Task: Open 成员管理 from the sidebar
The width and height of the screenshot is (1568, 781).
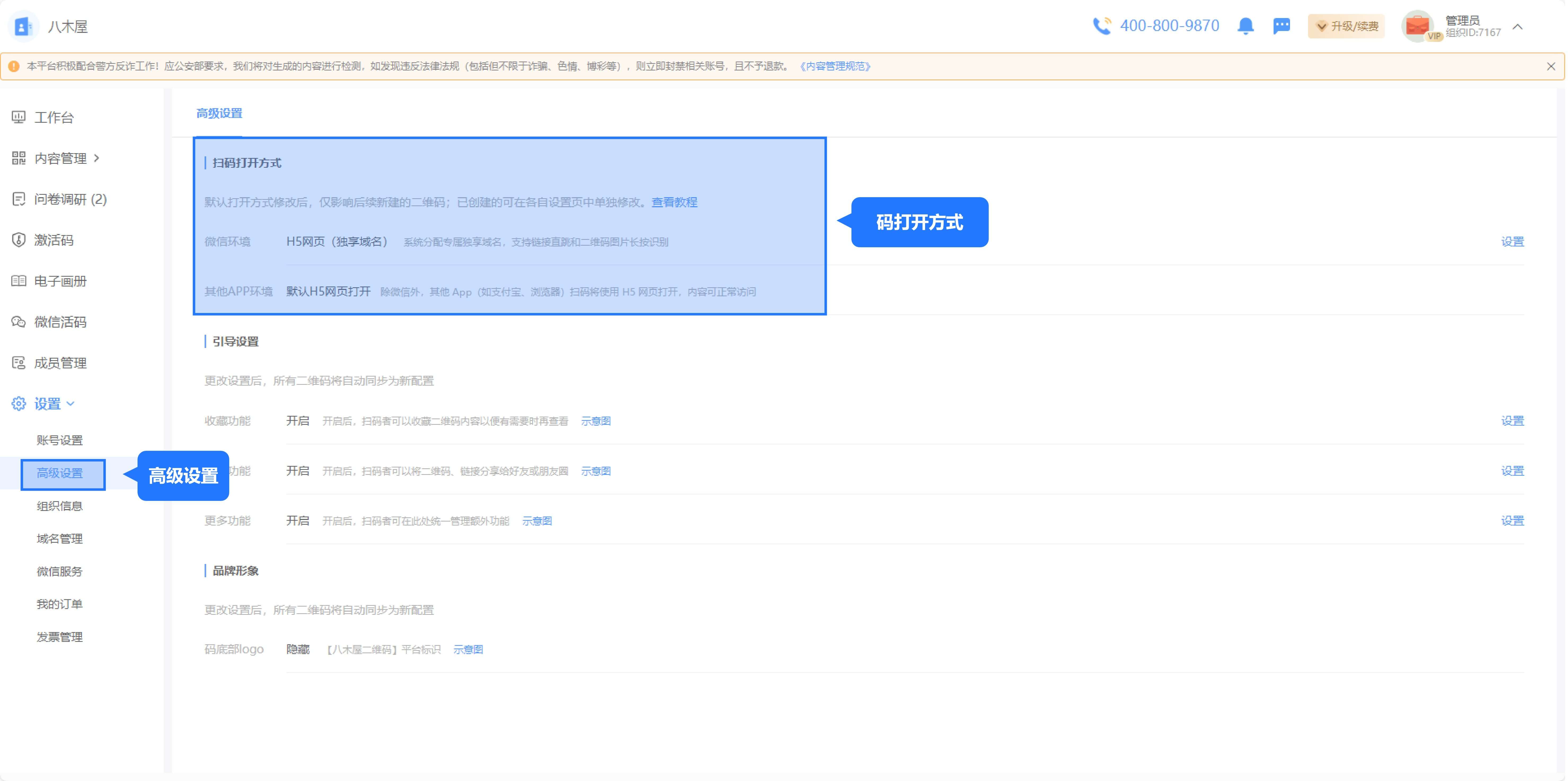Action: [x=60, y=363]
